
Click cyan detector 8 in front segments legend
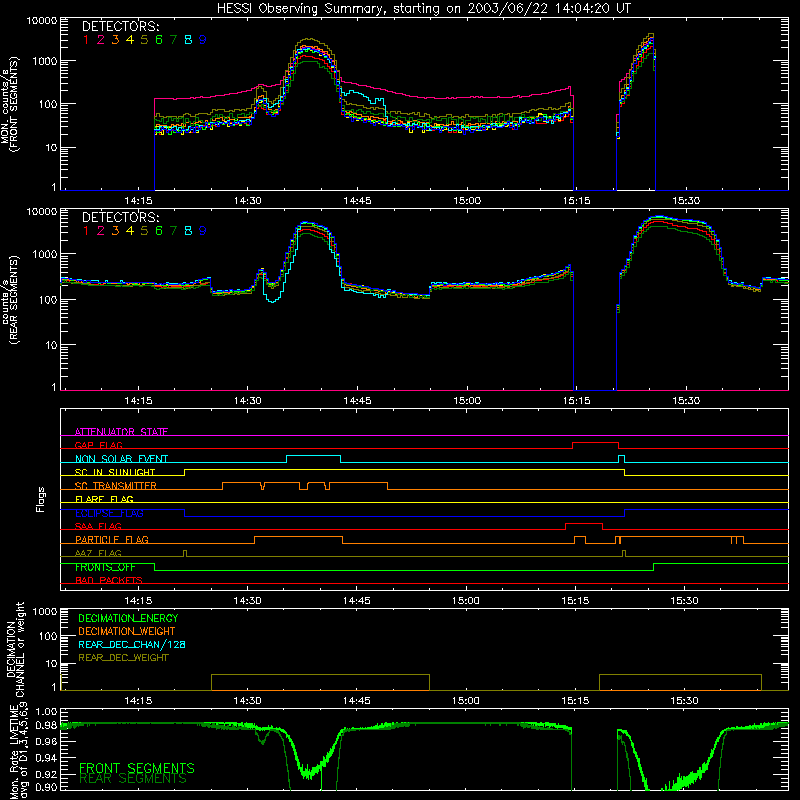[188, 40]
